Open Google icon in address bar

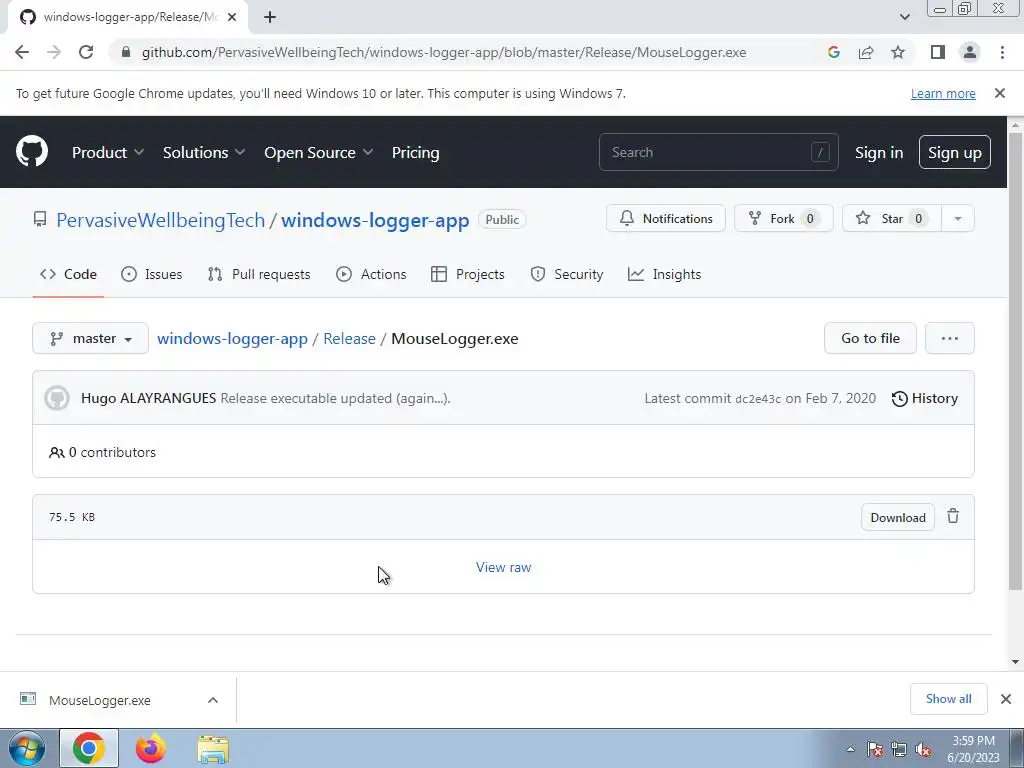click(x=833, y=52)
